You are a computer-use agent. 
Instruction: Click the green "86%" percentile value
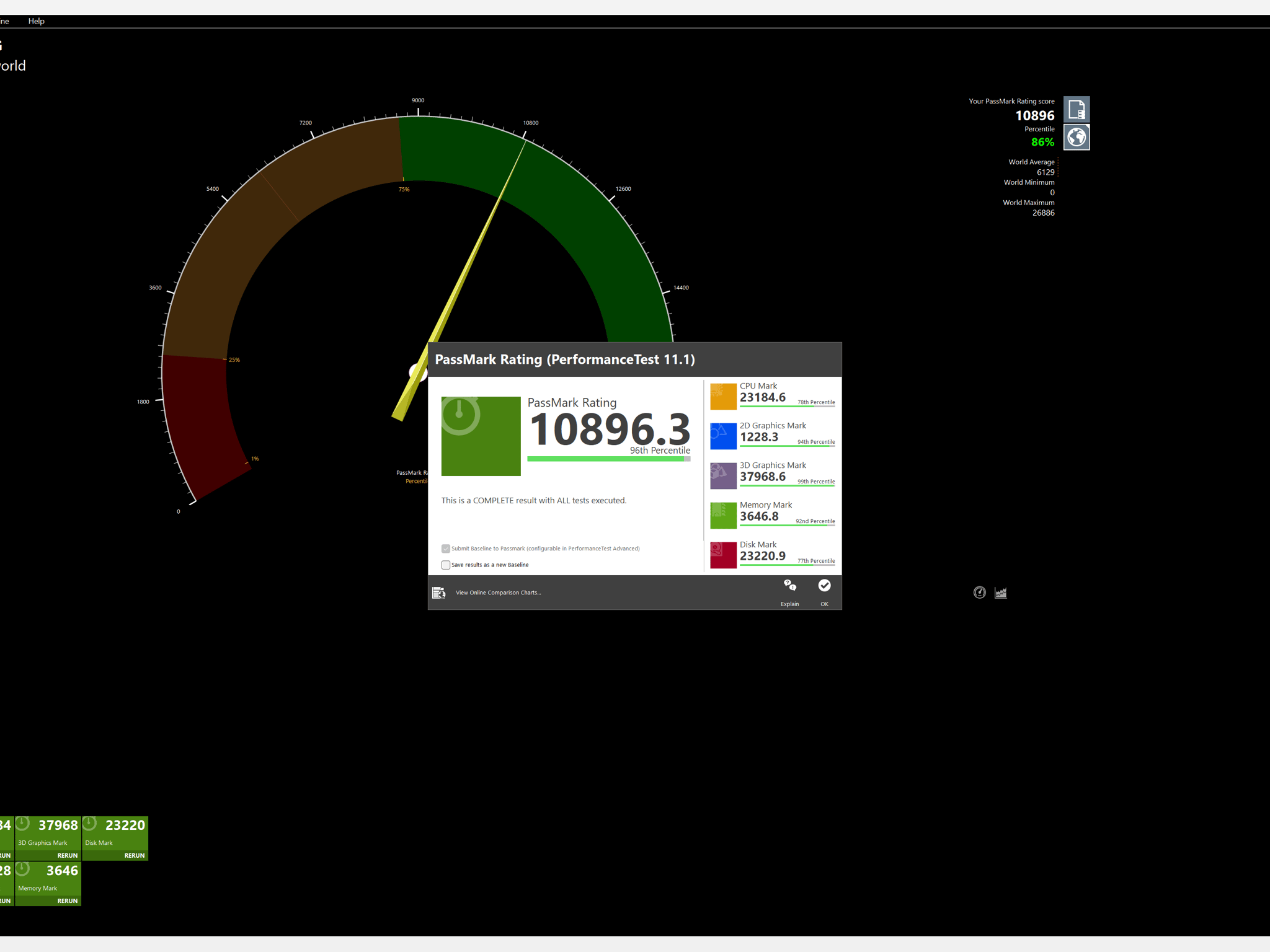1042,143
